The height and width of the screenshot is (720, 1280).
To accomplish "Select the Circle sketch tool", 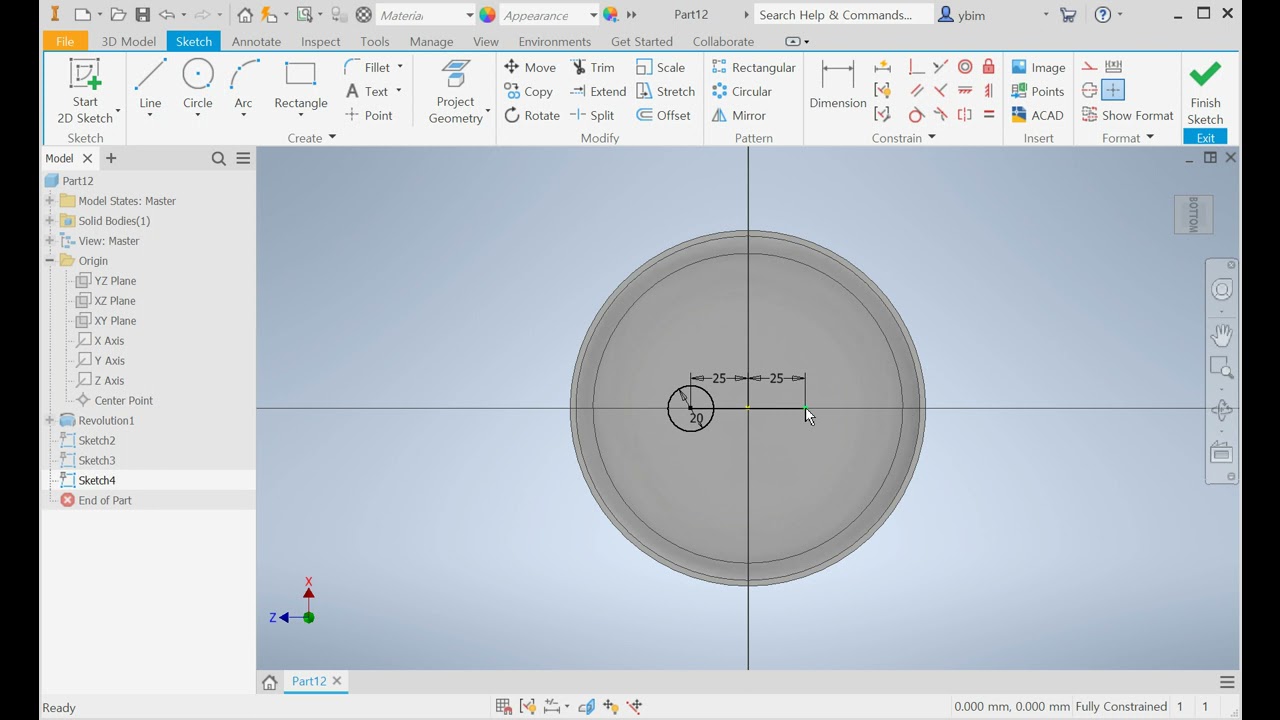I will click(198, 84).
